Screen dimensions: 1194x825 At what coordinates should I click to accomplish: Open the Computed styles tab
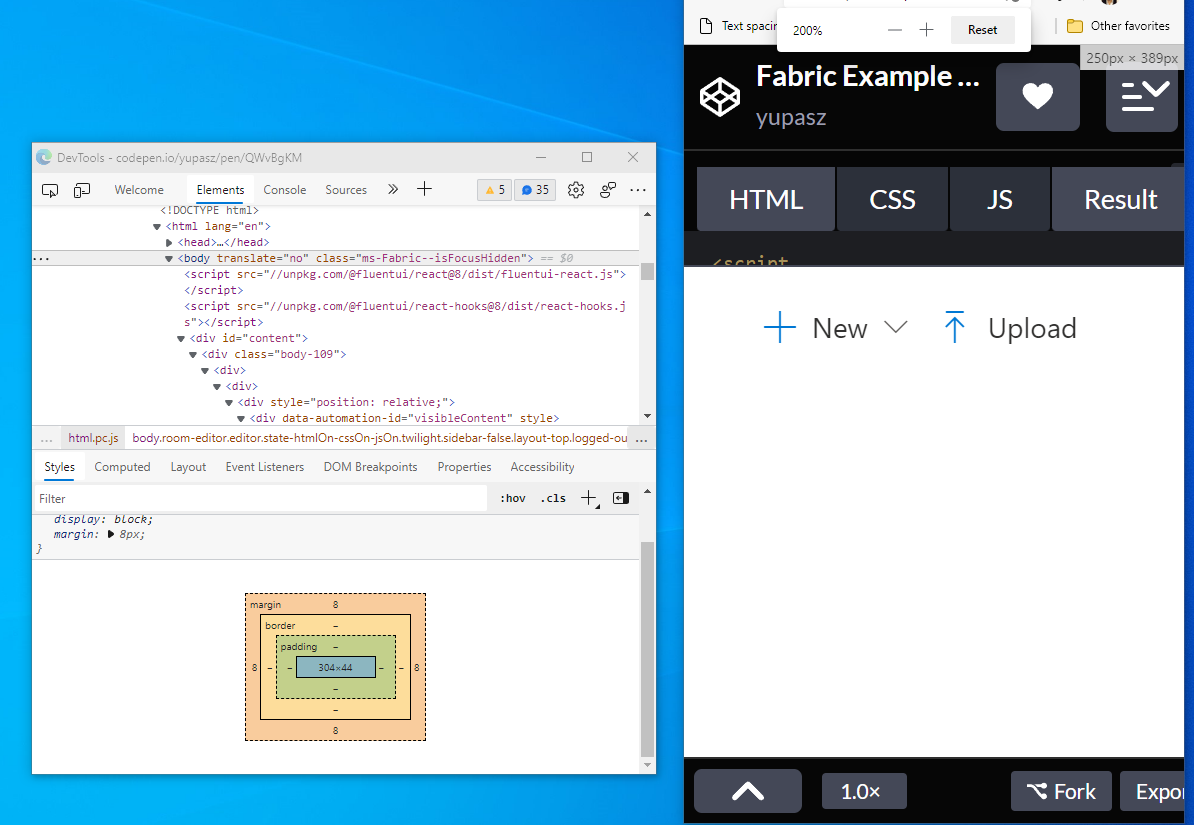click(x=122, y=466)
